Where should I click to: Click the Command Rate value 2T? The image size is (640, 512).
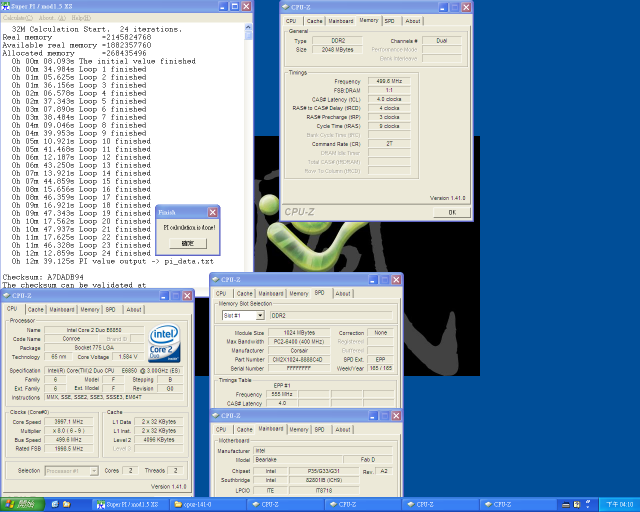point(389,144)
